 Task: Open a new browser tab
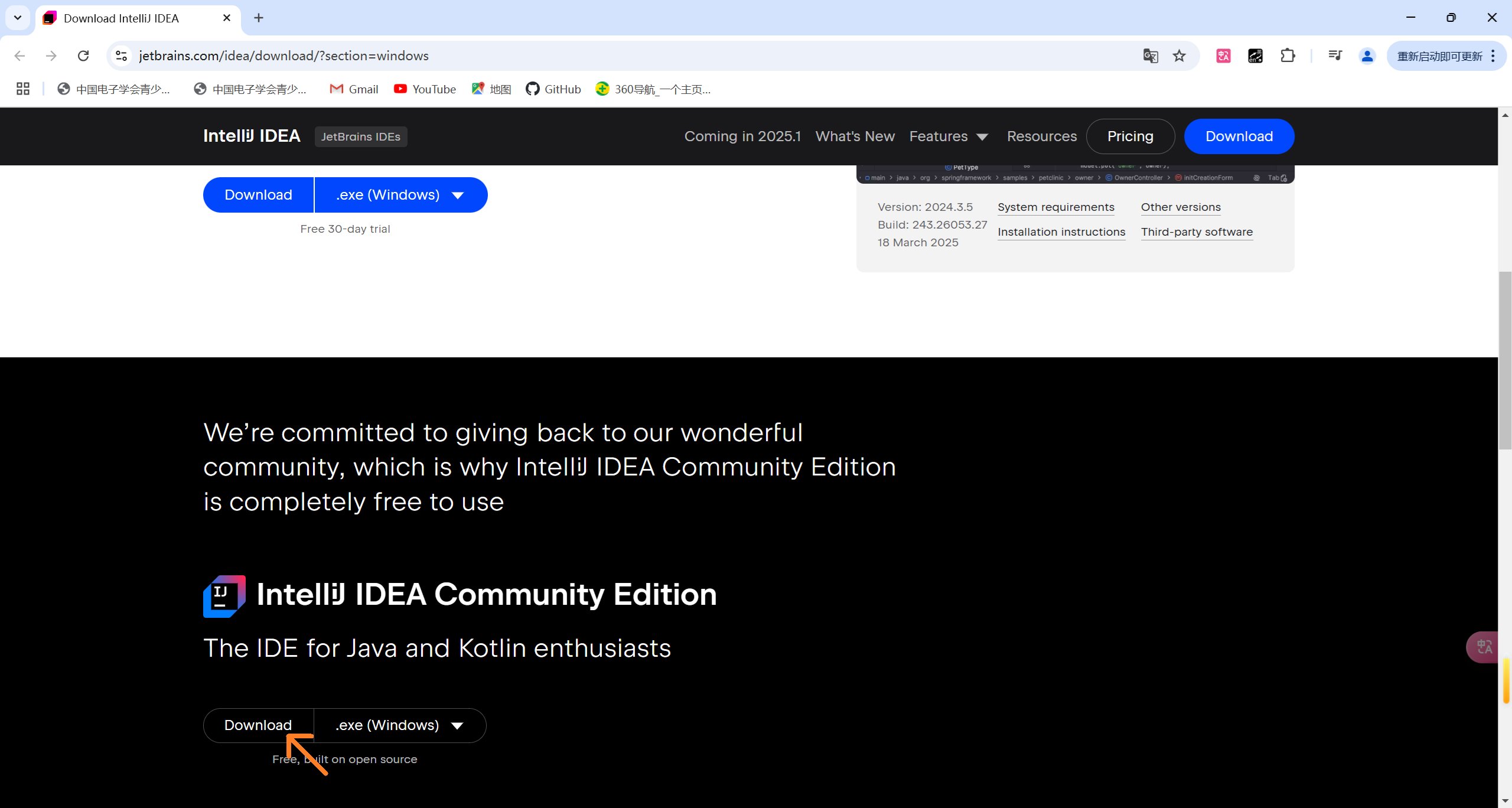tap(259, 18)
